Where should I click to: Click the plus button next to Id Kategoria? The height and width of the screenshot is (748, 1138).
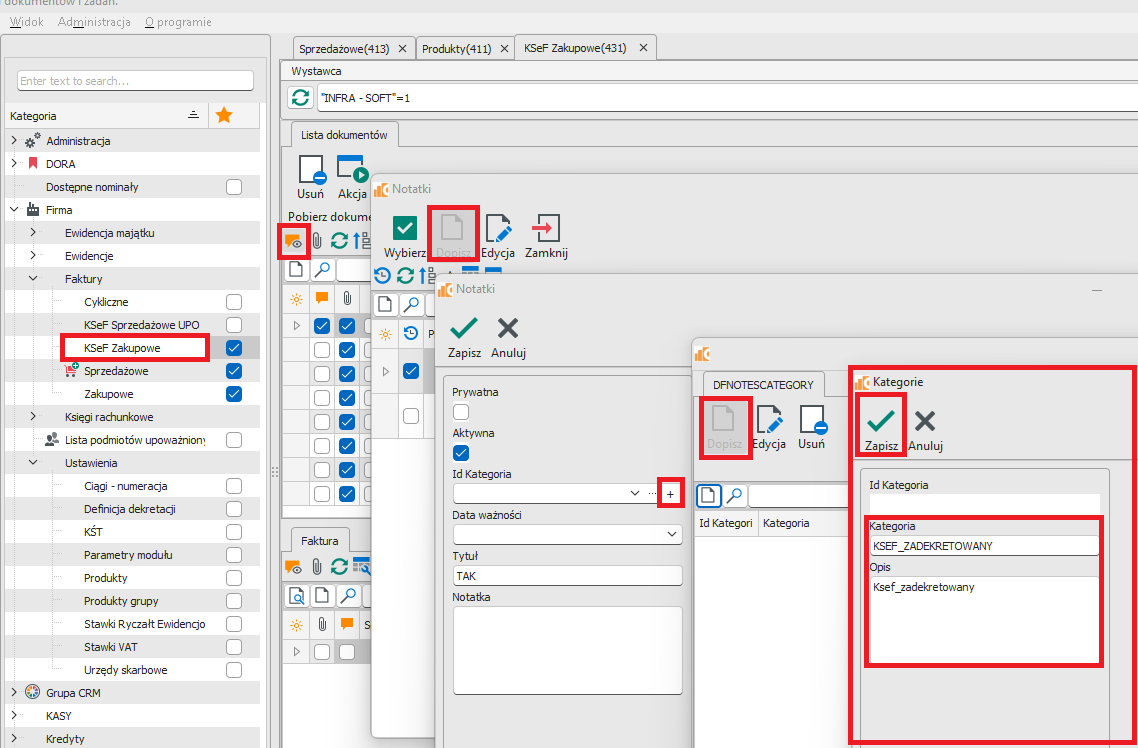[670, 494]
